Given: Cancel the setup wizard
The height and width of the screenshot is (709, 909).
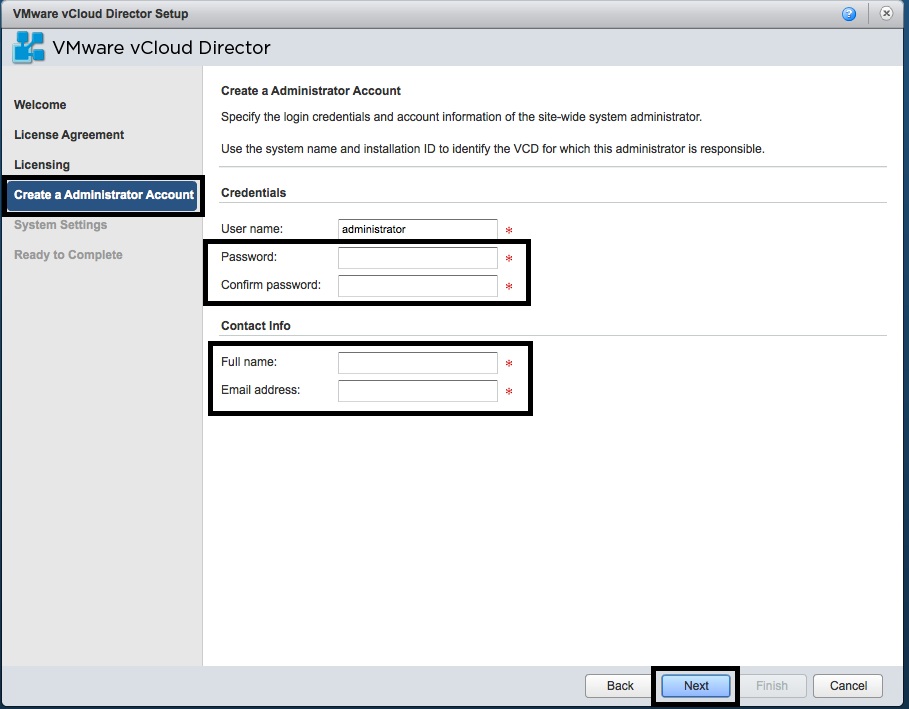Looking at the screenshot, I should click(x=847, y=686).
